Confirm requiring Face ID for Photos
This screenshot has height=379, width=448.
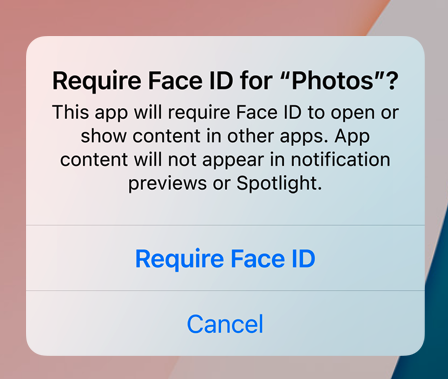tap(225, 258)
